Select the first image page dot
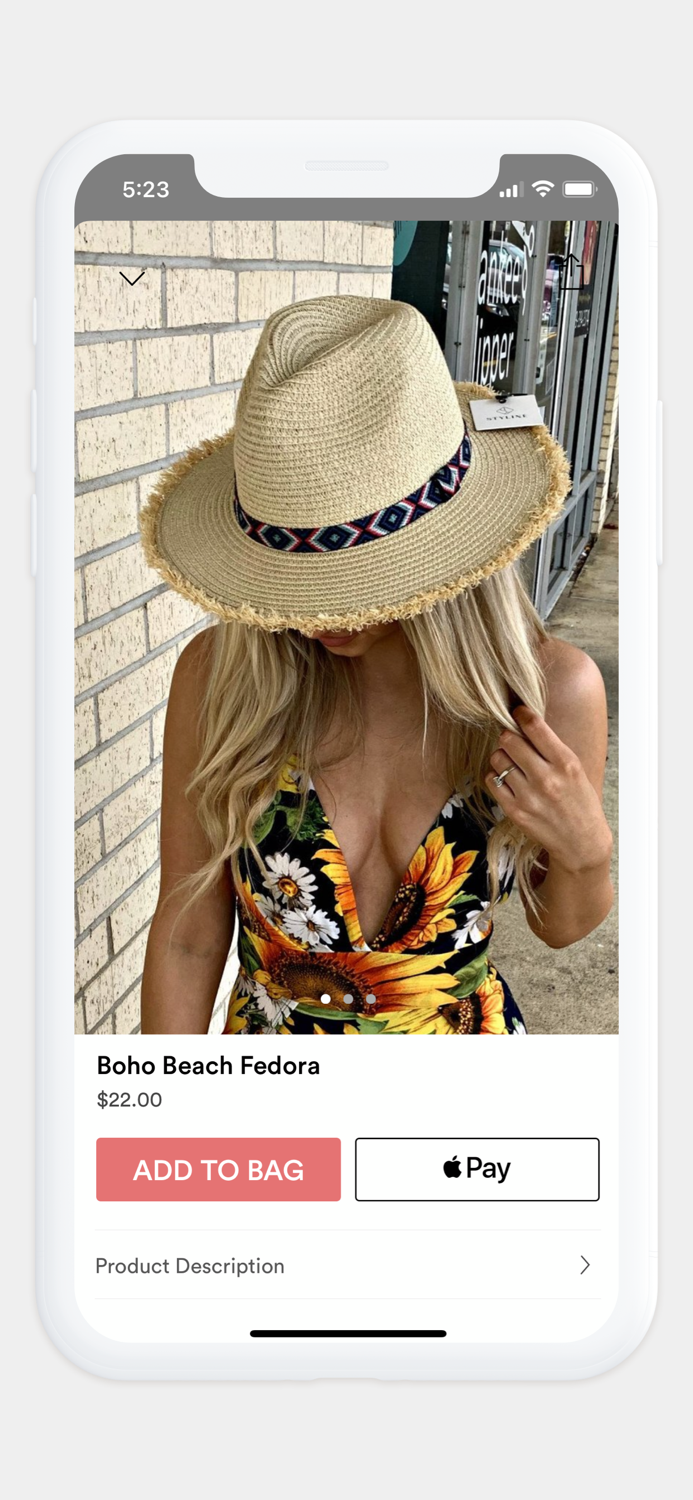The height and width of the screenshot is (1500, 693). (x=326, y=998)
